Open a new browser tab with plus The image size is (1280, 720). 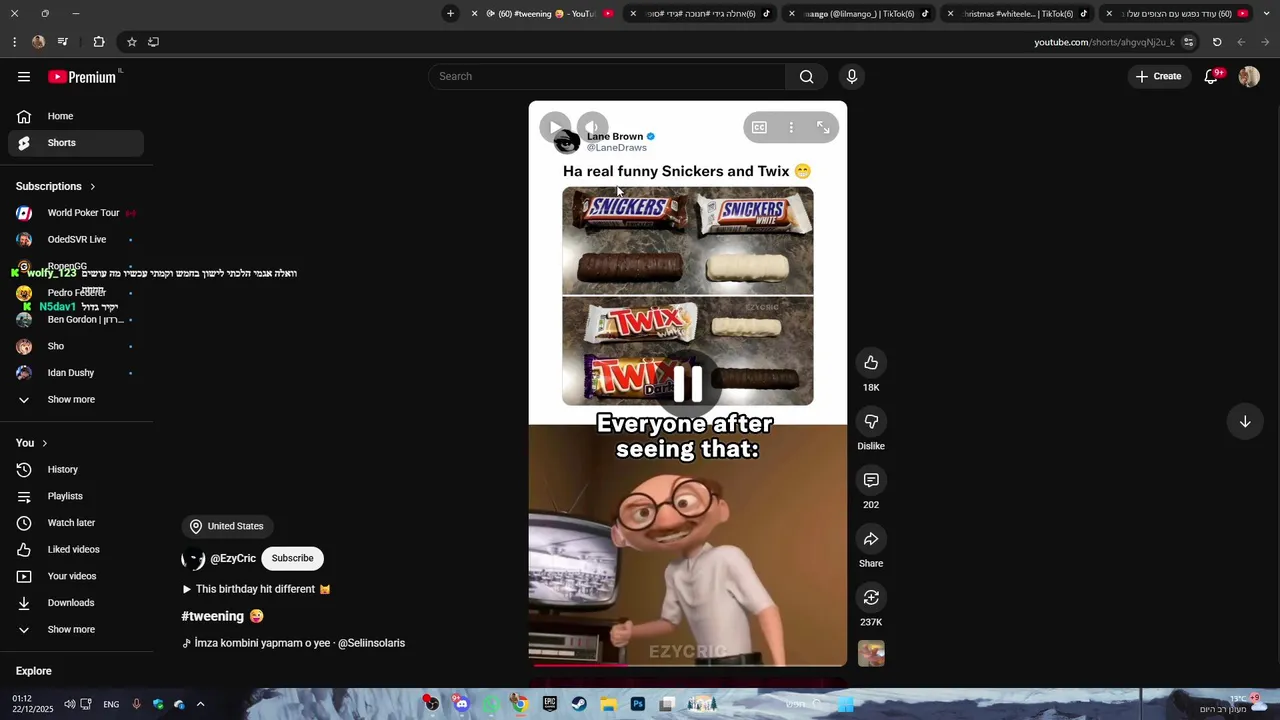(x=450, y=14)
